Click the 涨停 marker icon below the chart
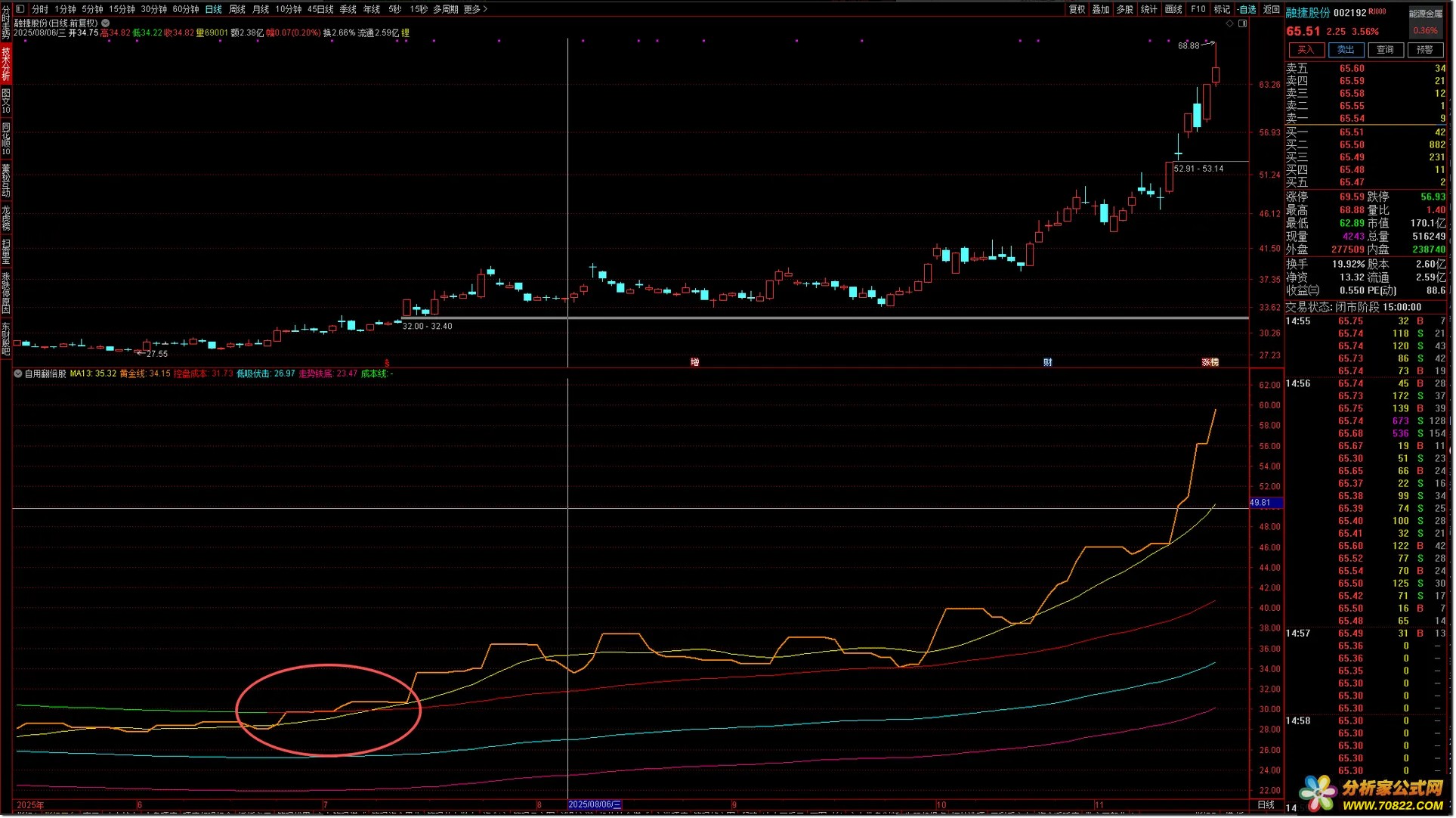The width and height of the screenshot is (1456, 818). click(1210, 362)
